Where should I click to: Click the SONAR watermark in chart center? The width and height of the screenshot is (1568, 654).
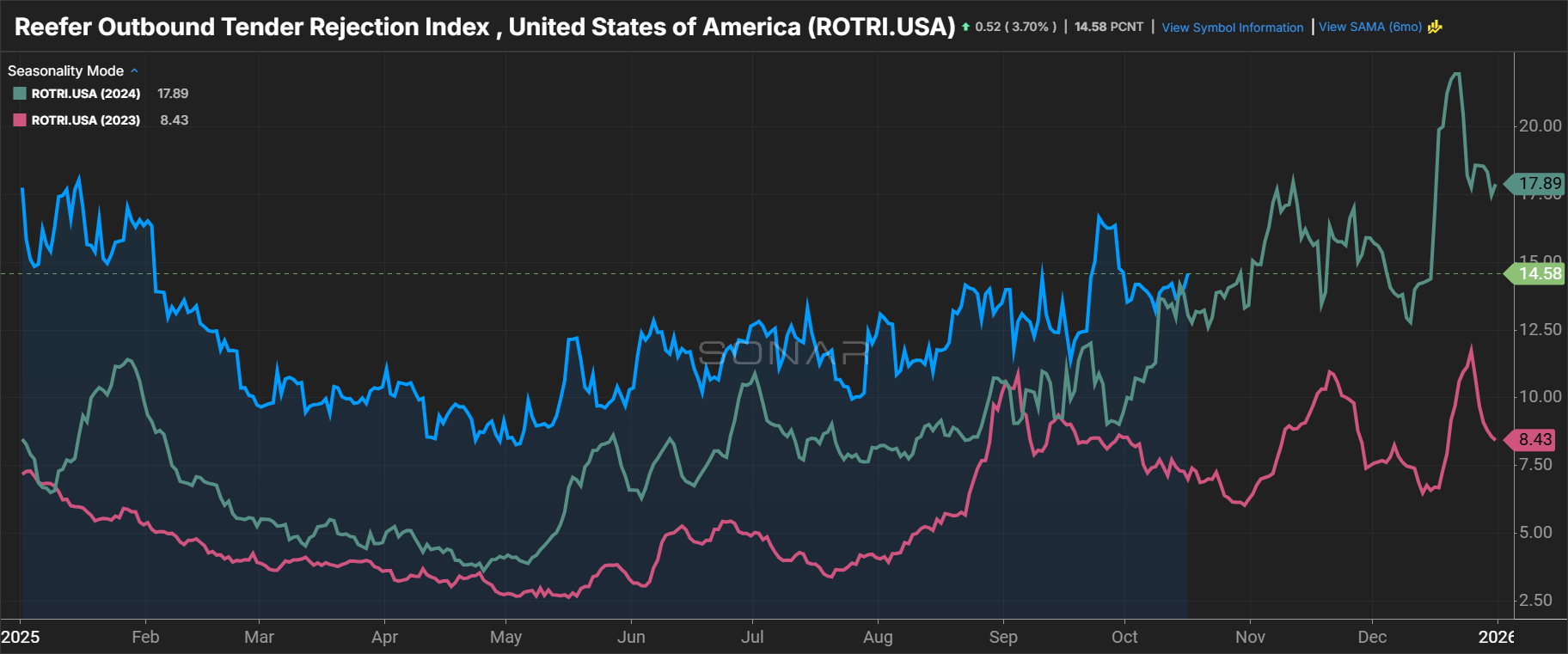pyautogui.click(x=783, y=352)
